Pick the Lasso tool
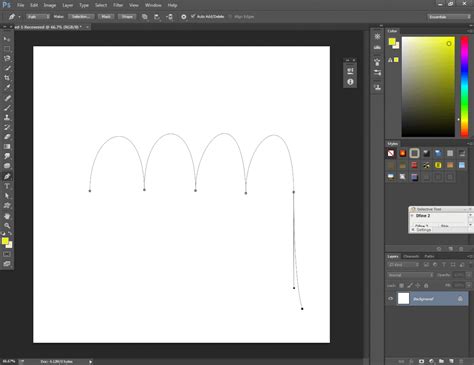Screen dimensions: 474x365 pyautogui.click(x=7, y=58)
